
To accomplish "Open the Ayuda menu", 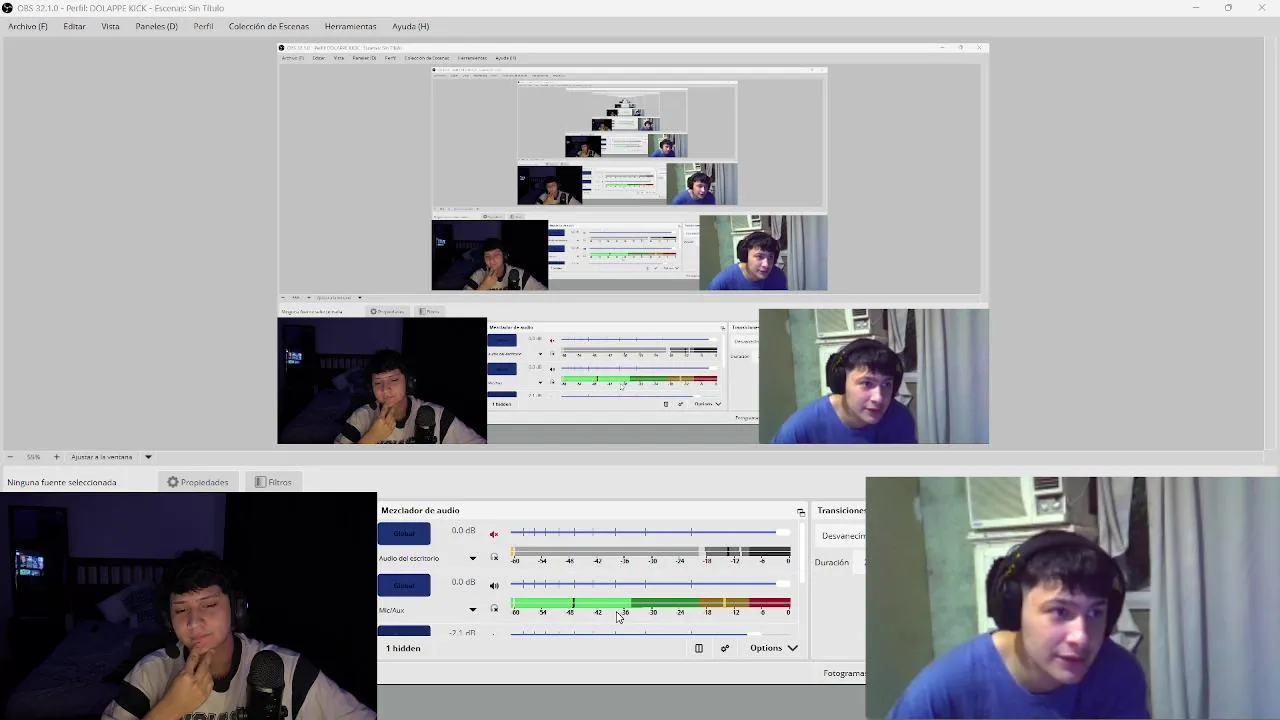I will (x=410, y=26).
